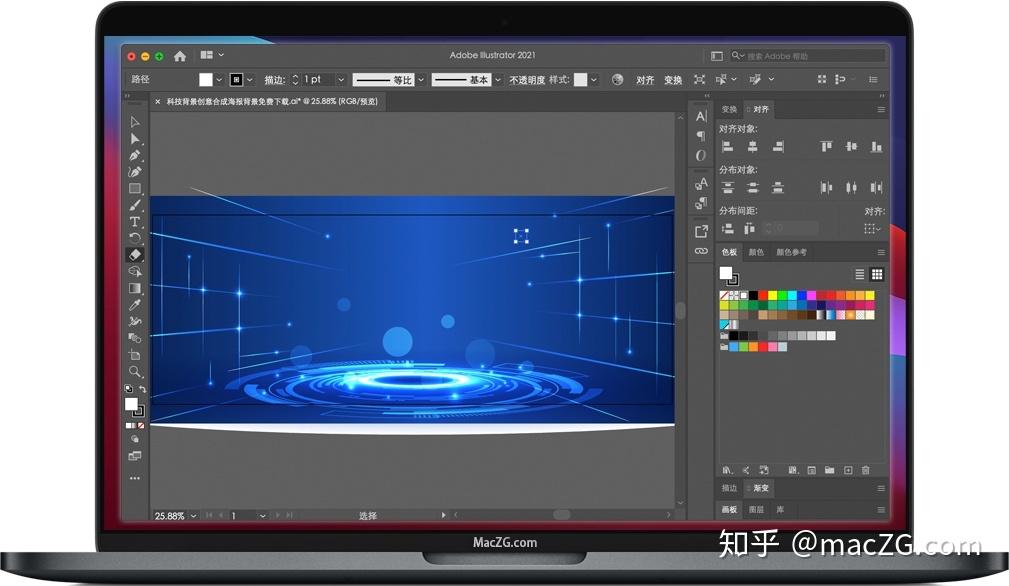Image resolution: width=1009 pixels, height=586 pixels.
Task: Switch to the 颜色 panel tab
Action: [756, 252]
